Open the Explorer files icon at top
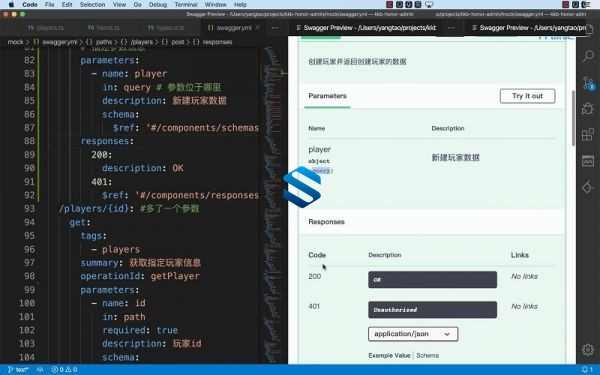This screenshot has height=375, width=600. pos(589,29)
